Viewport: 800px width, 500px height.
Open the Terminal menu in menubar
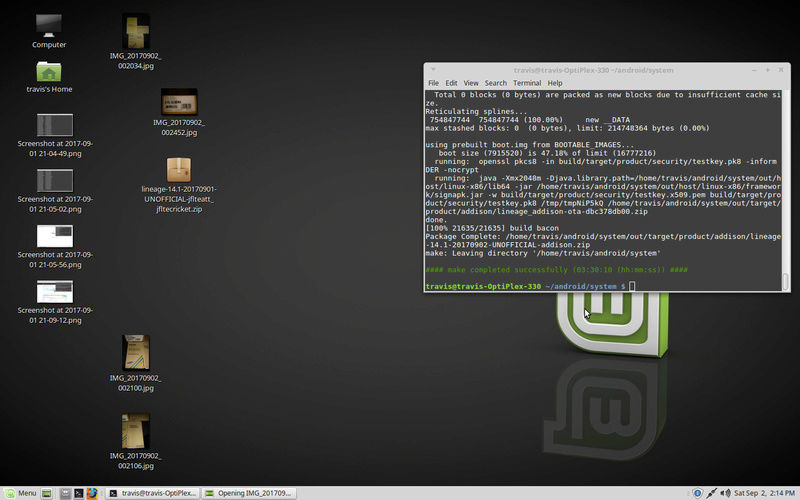click(527, 83)
